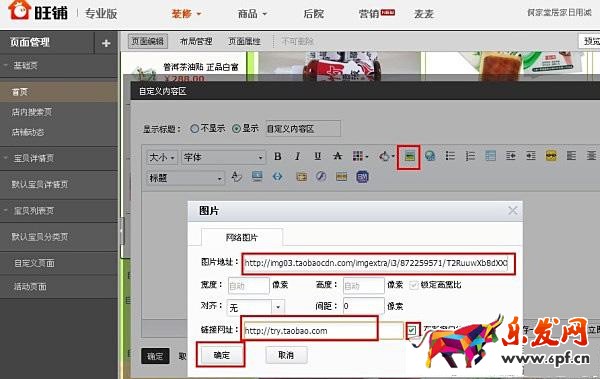Click the 预览 button

click(x=589, y=41)
